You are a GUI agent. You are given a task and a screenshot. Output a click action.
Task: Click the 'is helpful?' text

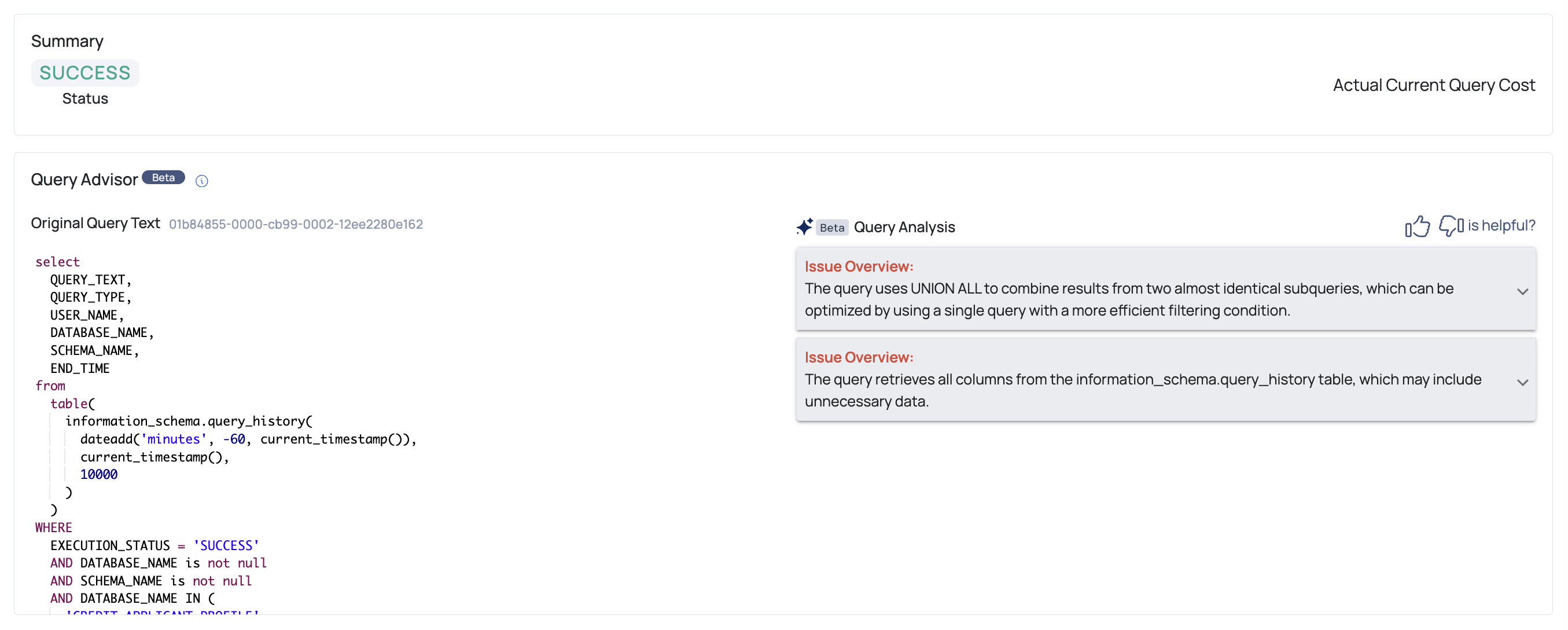1501,225
